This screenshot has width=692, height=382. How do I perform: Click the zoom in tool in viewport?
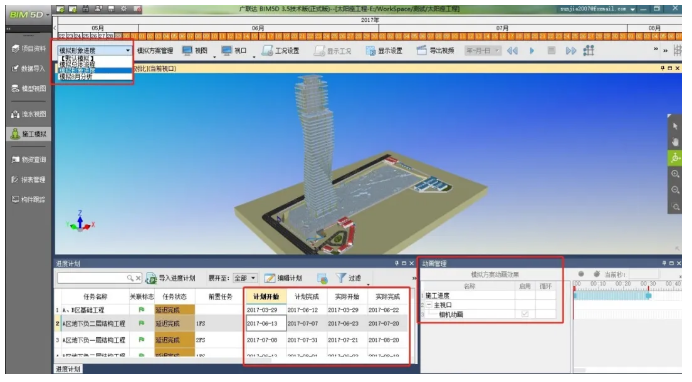pos(675,174)
